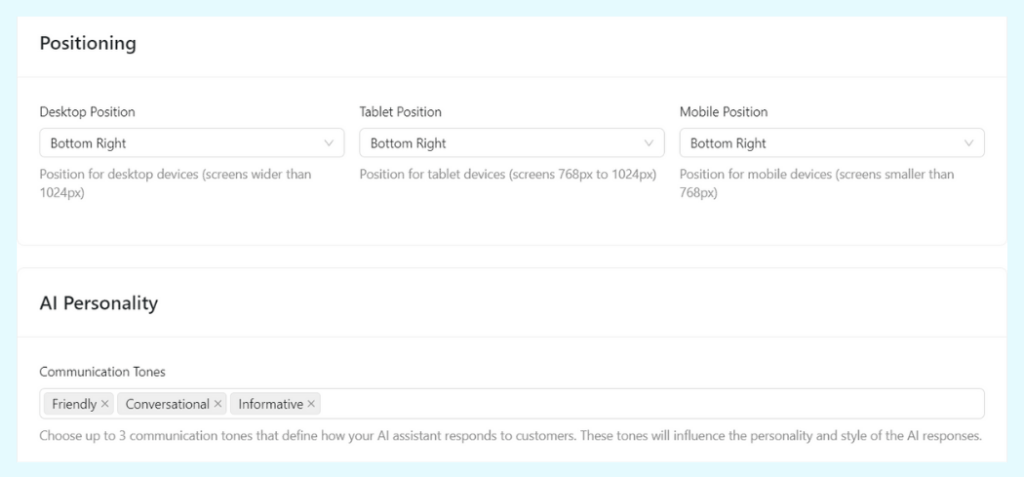Select the Informative tag label

tap(270, 404)
